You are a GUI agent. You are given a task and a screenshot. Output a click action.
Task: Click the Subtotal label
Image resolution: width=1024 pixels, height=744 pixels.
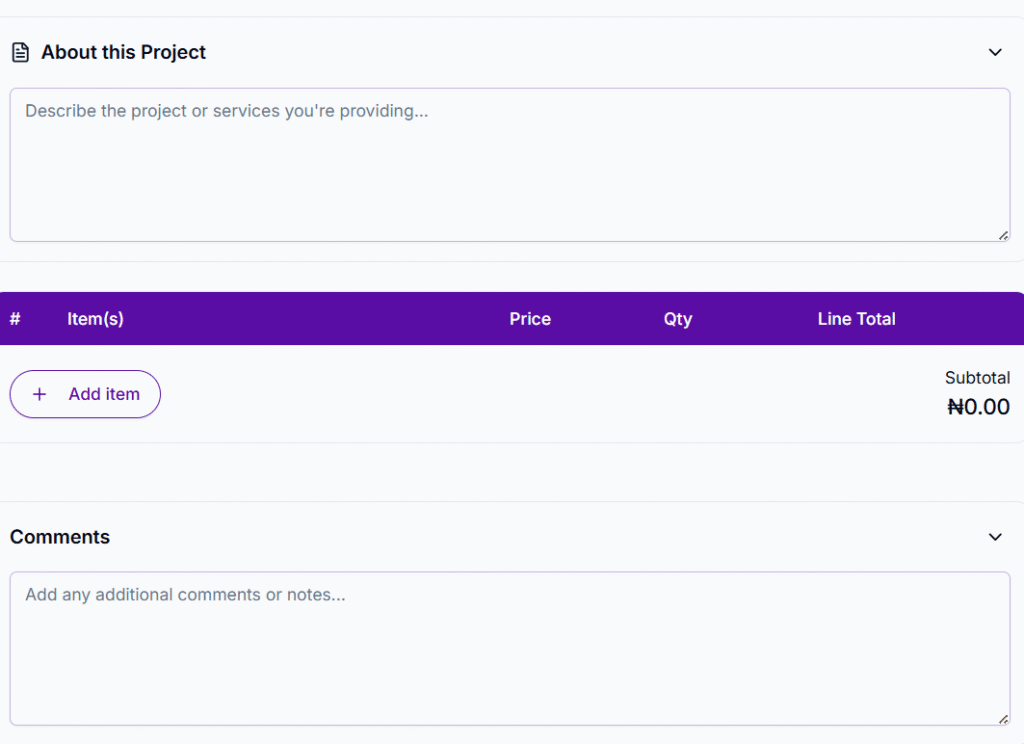pyautogui.click(x=977, y=378)
